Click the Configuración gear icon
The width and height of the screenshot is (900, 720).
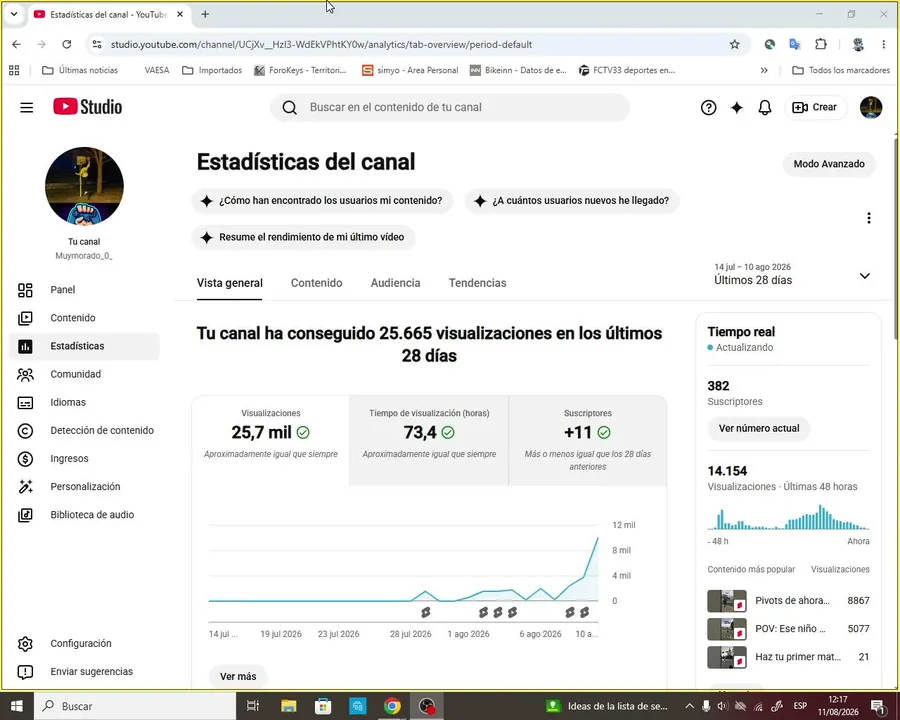pyautogui.click(x=25, y=644)
